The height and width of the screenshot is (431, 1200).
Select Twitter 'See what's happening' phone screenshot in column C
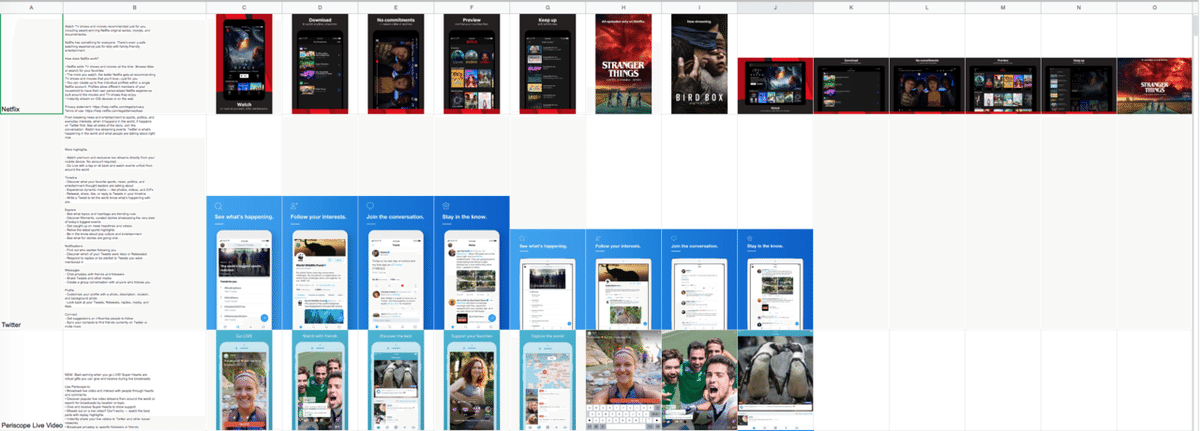tap(244, 263)
